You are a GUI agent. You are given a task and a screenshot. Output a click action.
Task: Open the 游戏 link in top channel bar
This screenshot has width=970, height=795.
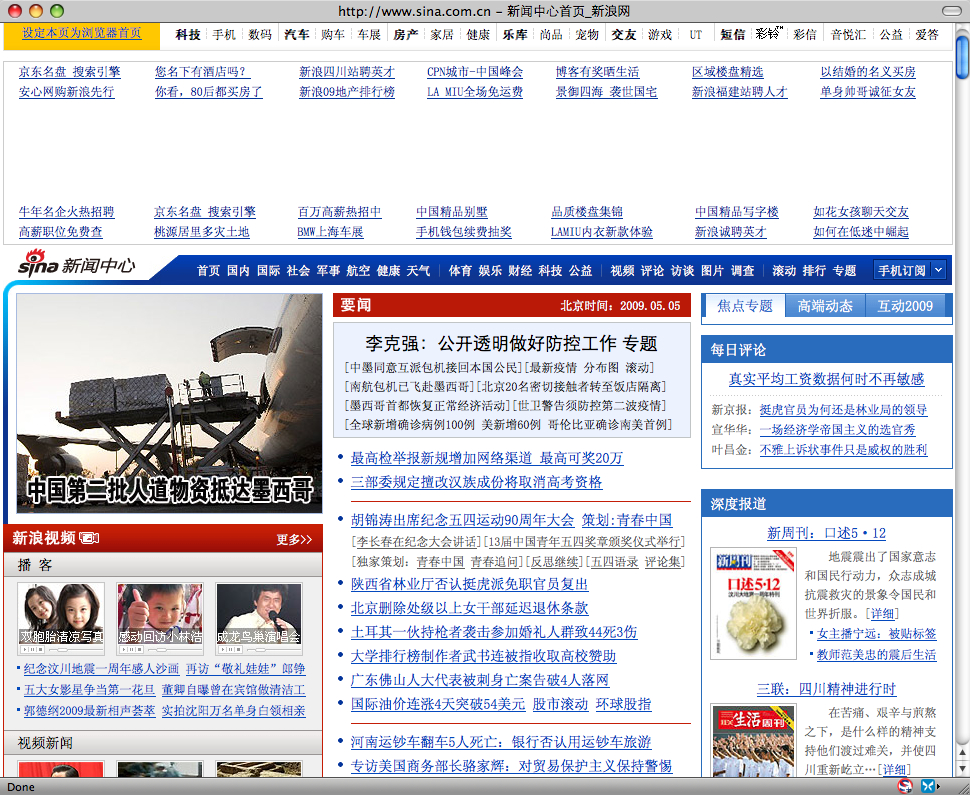pos(660,35)
